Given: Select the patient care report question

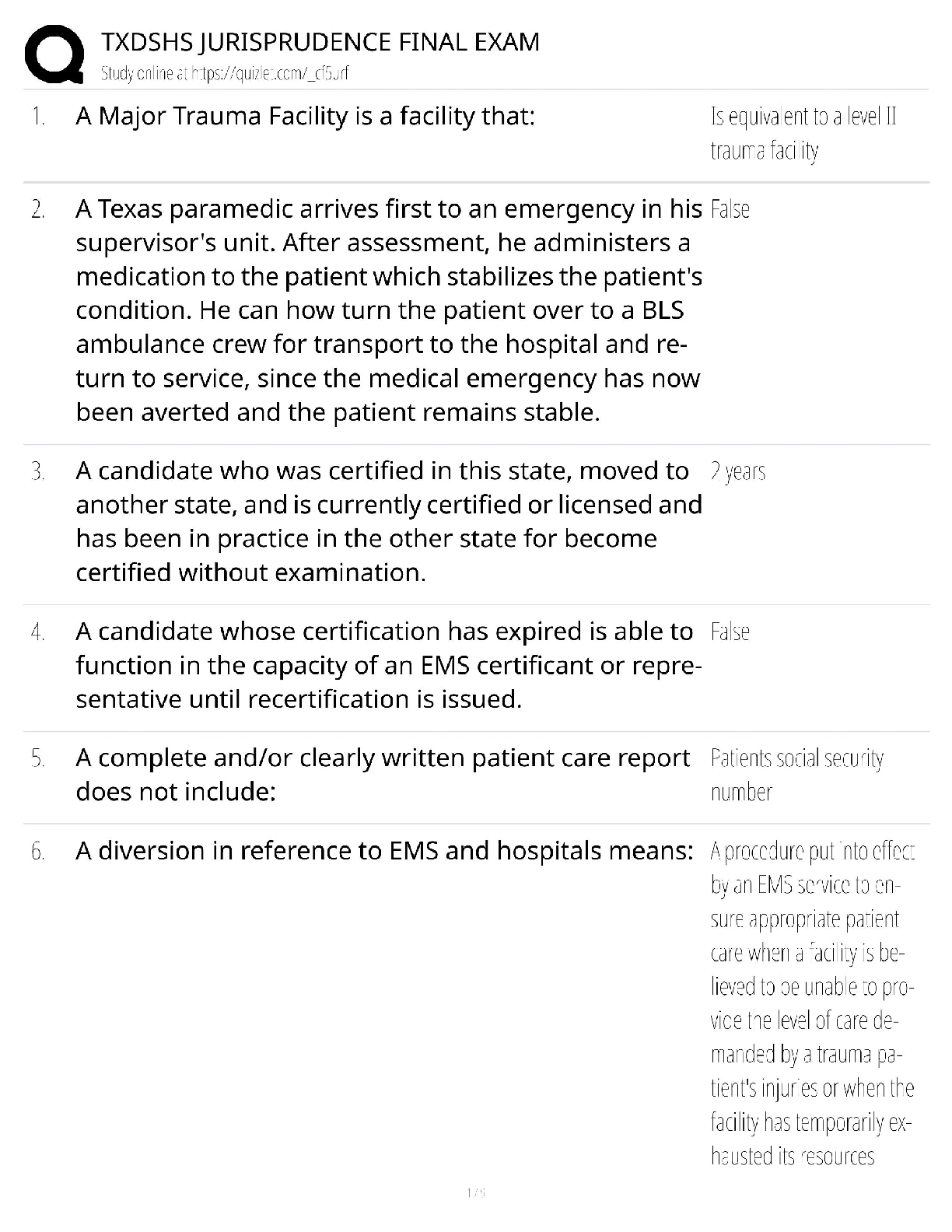Looking at the screenshot, I should click(382, 775).
